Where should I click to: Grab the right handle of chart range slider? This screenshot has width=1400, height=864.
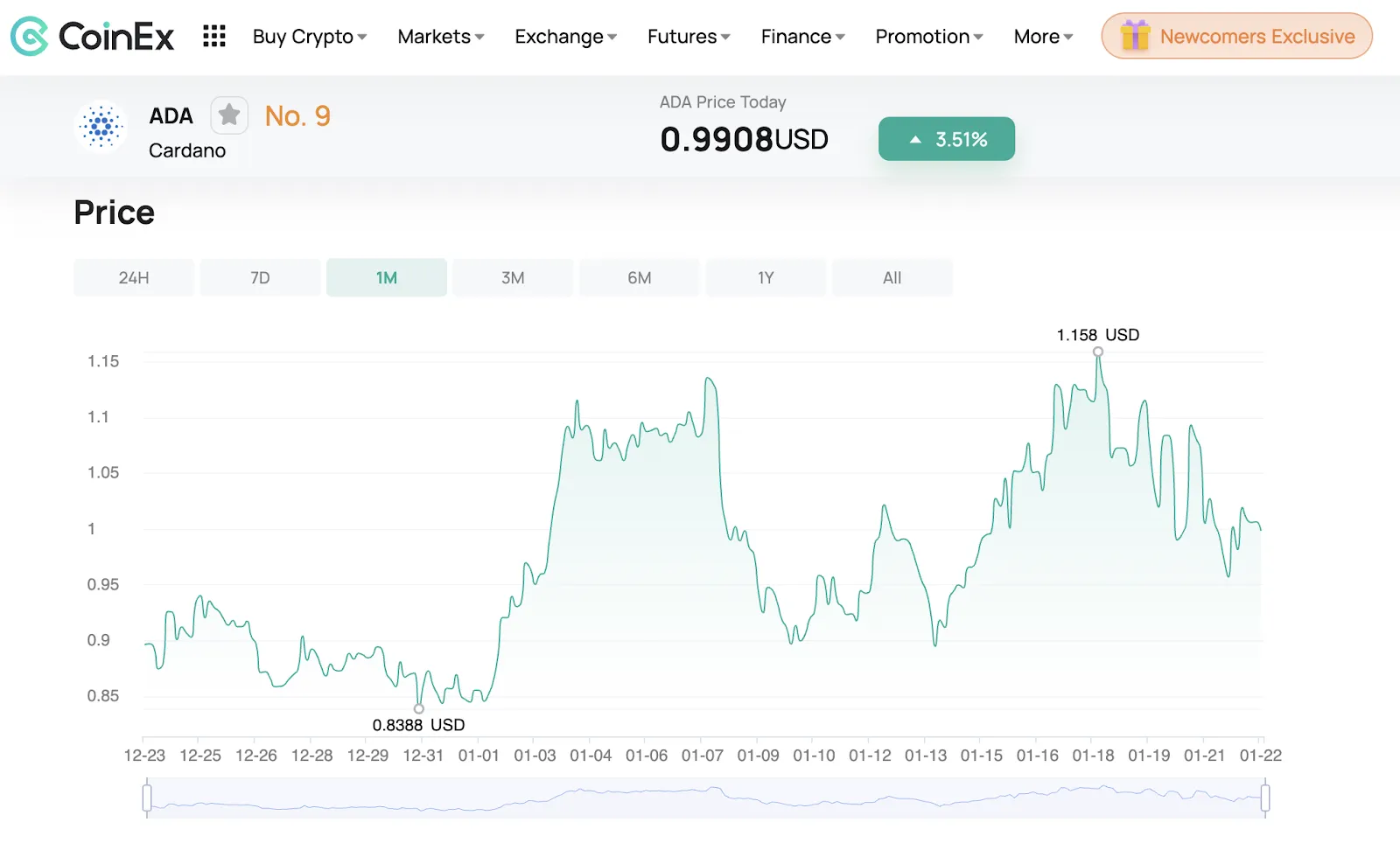pos(1265,798)
